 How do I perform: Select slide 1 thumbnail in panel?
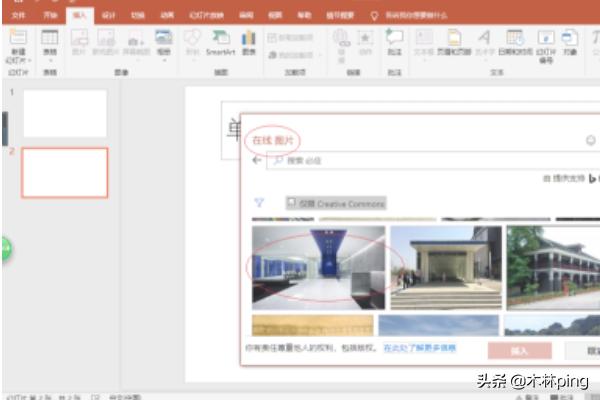point(65,113)
